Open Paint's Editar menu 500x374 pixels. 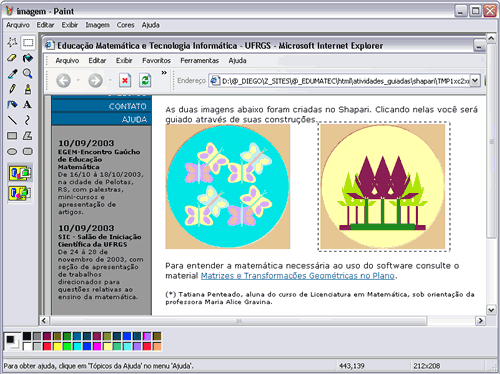[x=45, y=25]
